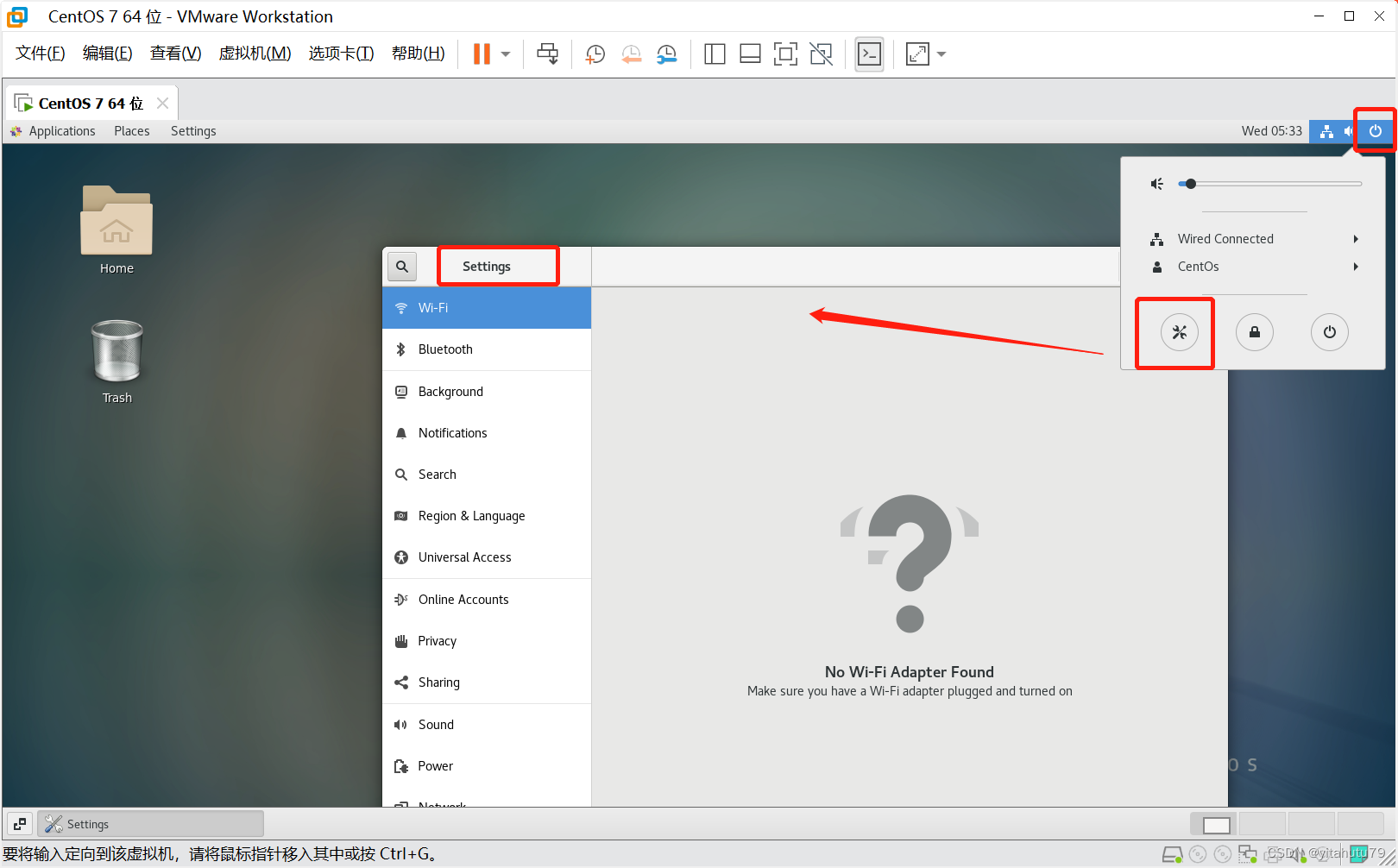
Task: Open the 帮助(H) menu
Action: click(419, 53)
